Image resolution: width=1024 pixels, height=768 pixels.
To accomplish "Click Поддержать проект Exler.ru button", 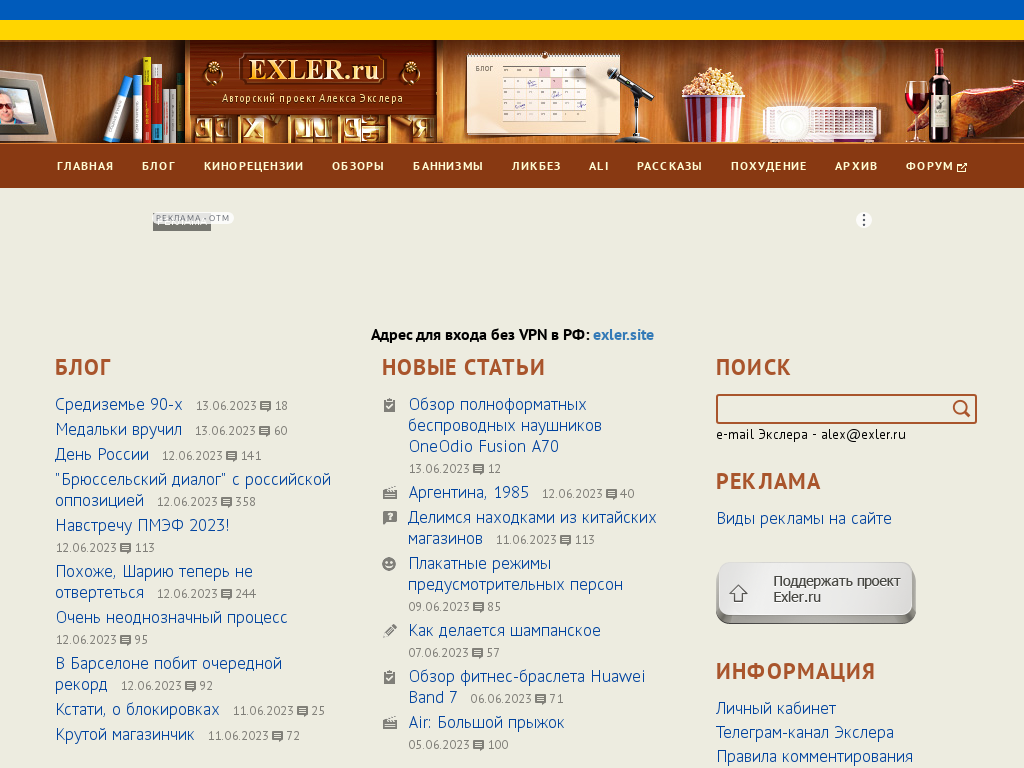I will tap(816, 592).
